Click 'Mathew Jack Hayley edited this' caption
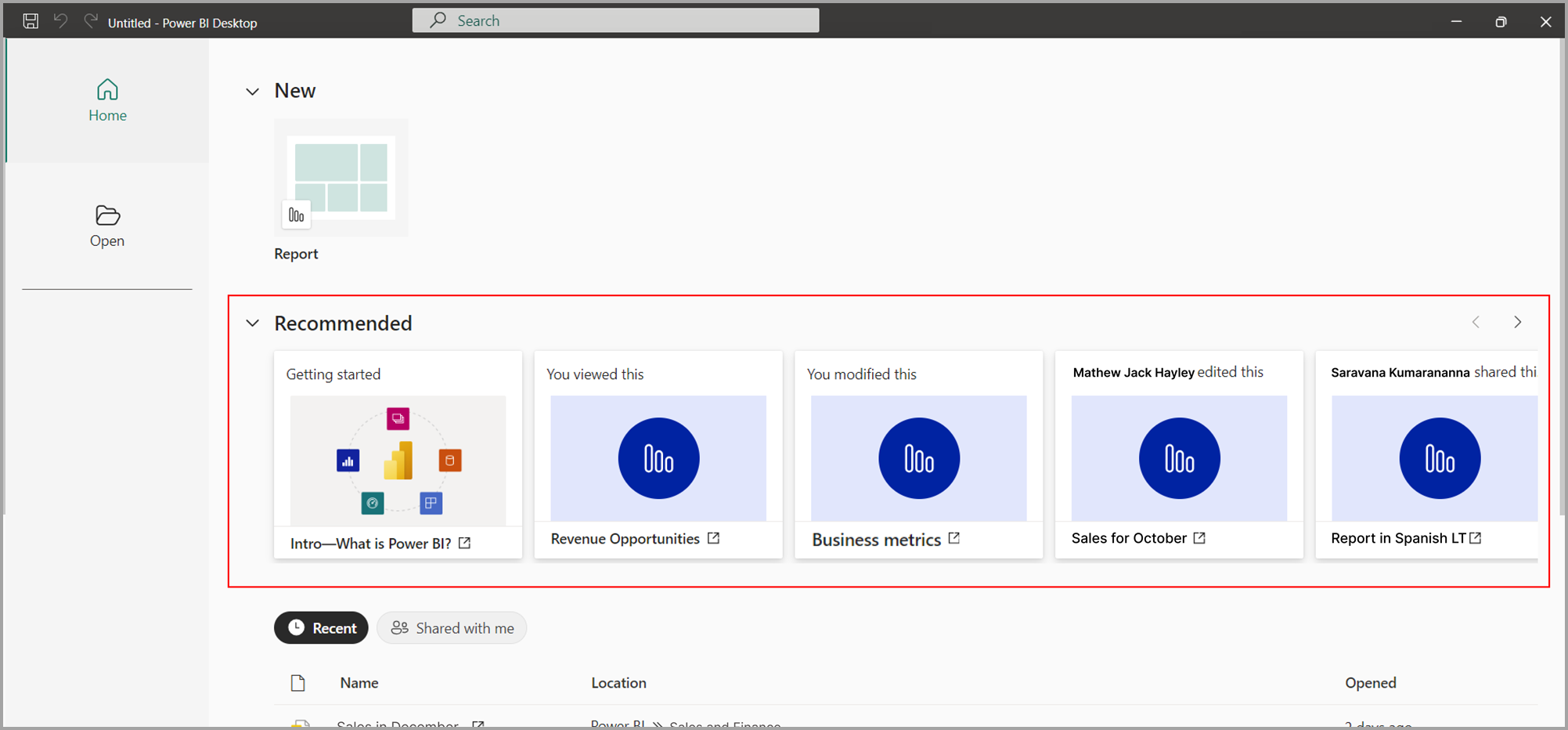This screenshot has height=730, width=1568. 1168,372
